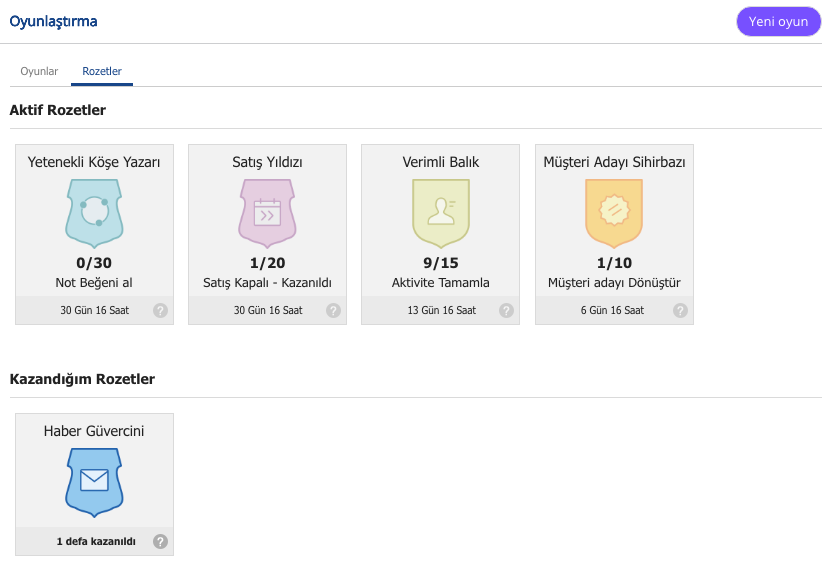
Task: Click the 1/20 progress on Satış Yıldızı
Action: click(x=267, y=263)
